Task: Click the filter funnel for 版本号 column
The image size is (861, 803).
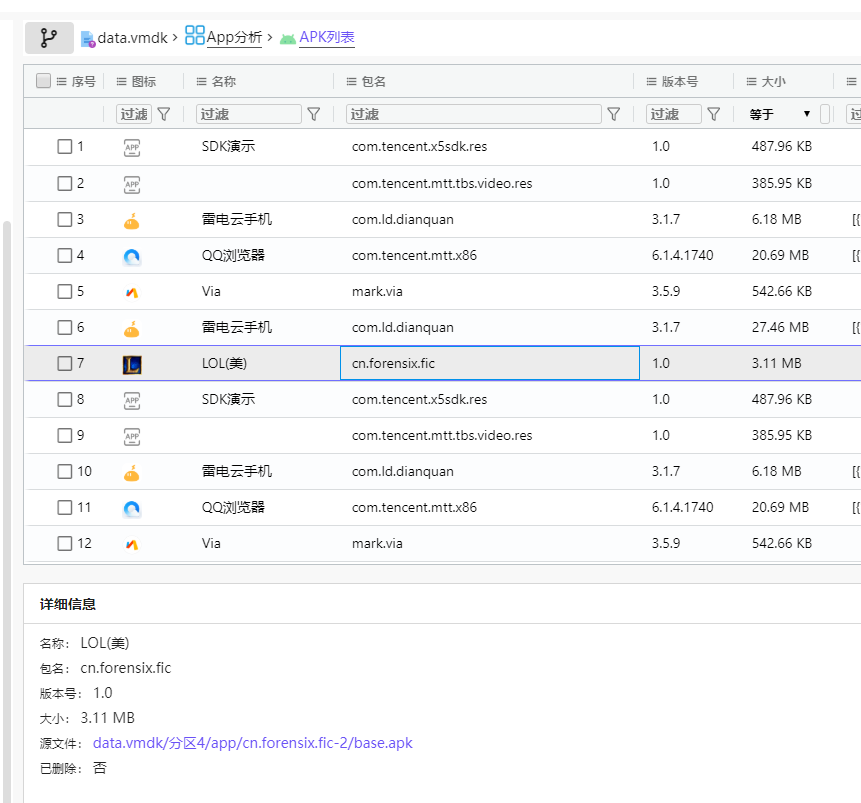Action: tap(713, 114)
